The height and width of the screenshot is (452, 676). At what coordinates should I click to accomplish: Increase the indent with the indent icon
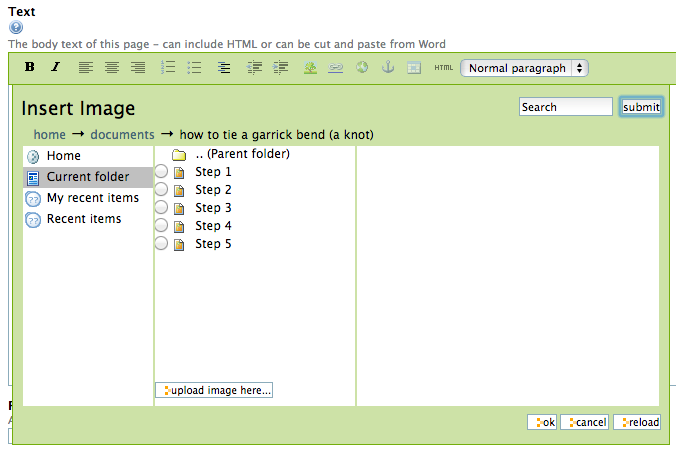(281, 67)
